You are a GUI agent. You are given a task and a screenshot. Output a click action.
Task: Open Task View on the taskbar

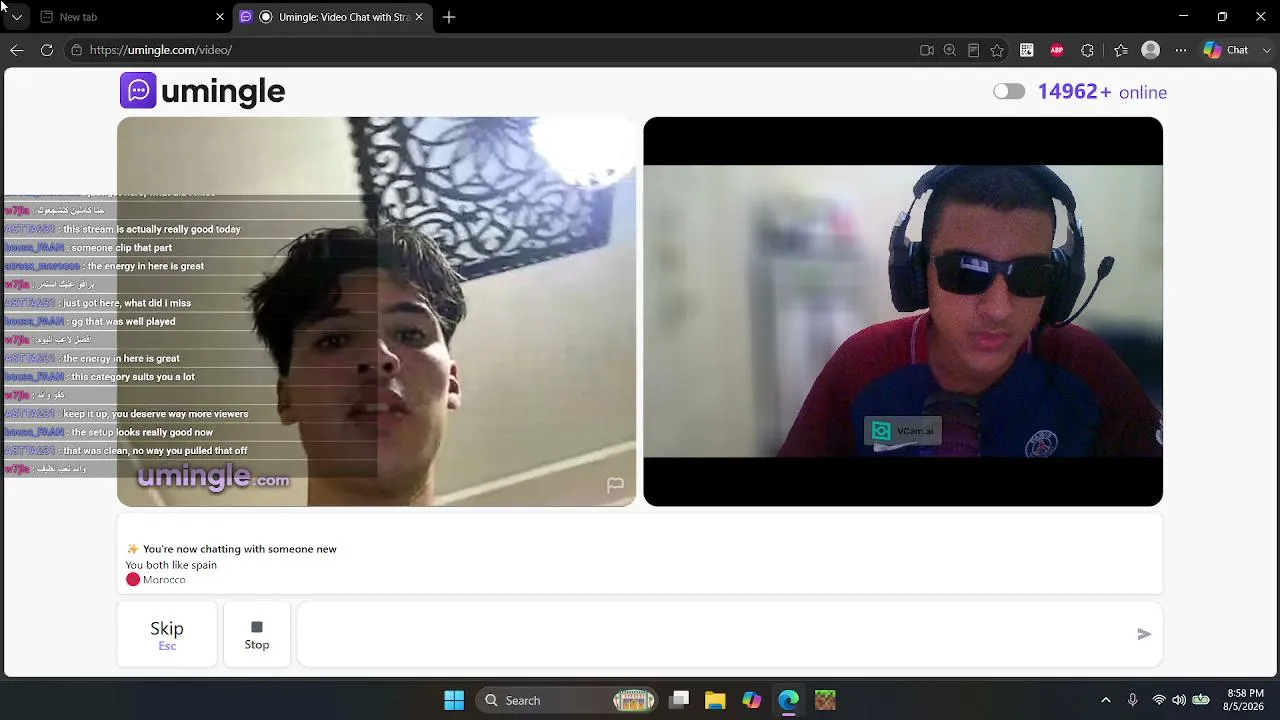[679, 700]
